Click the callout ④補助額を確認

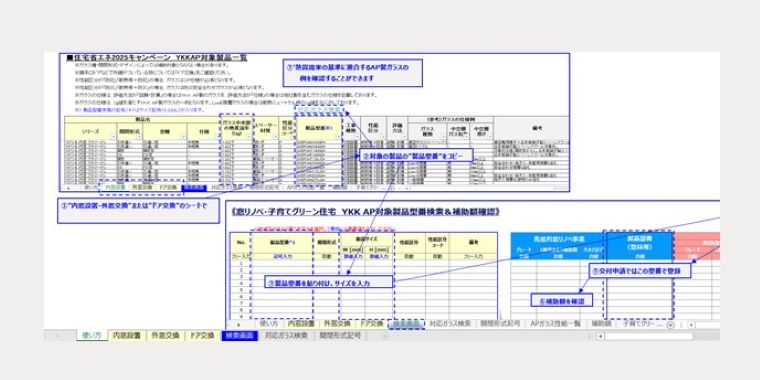pos(562,301)
